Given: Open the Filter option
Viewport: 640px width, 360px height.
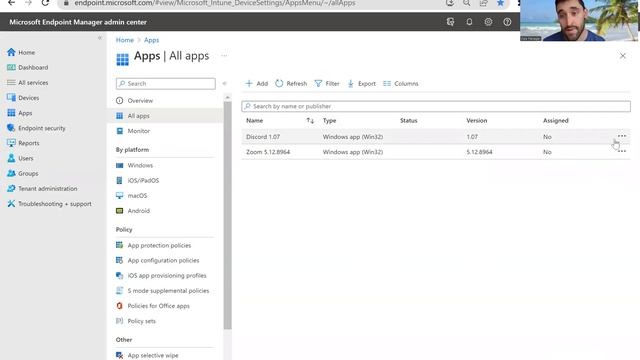Looking at the screenshot, I should point(327,83).
